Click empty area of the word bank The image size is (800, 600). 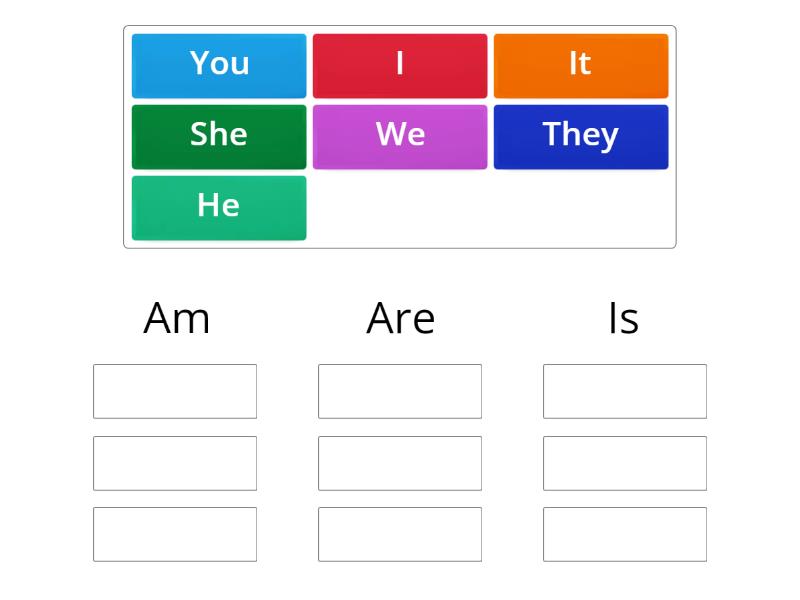(490, 208)
